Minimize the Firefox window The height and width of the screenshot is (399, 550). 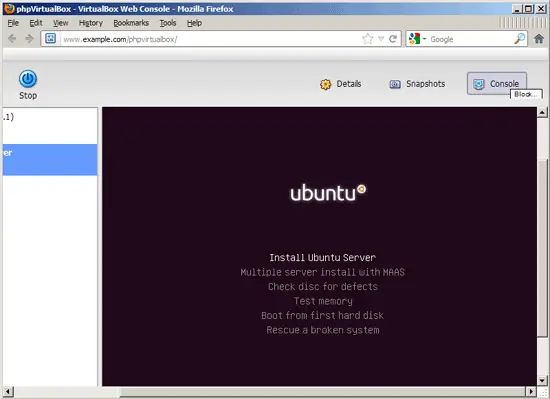click(516, 9)
